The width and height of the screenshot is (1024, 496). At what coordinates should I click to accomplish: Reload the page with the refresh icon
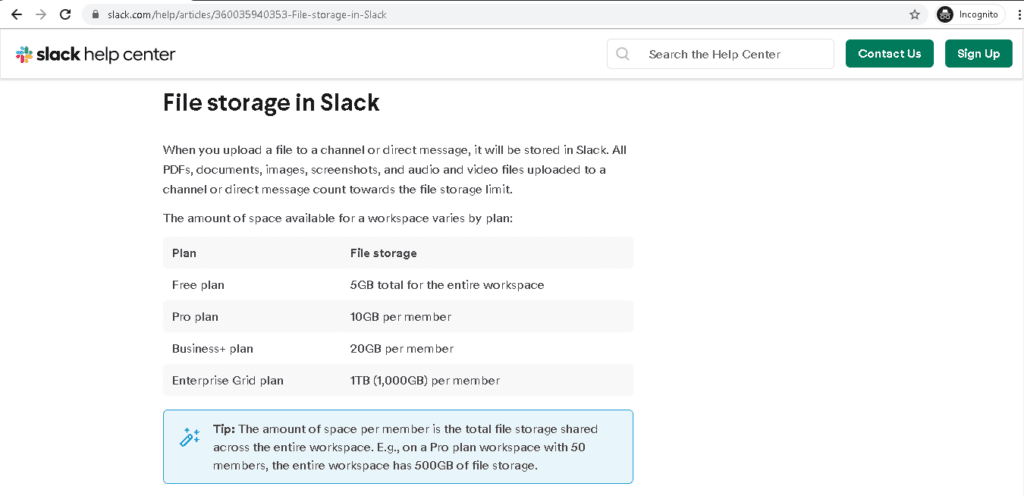coord(65,14)
